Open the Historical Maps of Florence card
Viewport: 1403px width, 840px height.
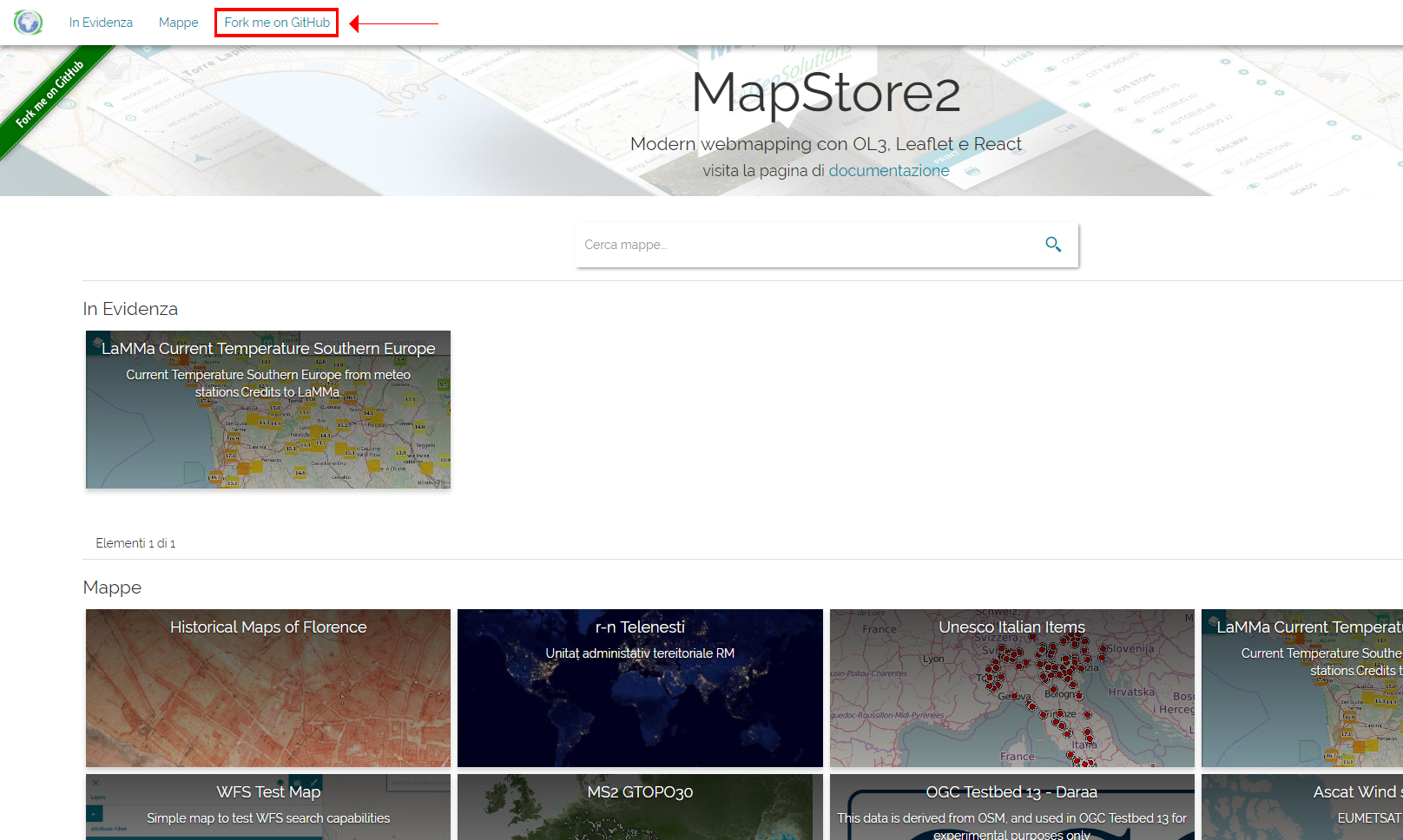268,688
